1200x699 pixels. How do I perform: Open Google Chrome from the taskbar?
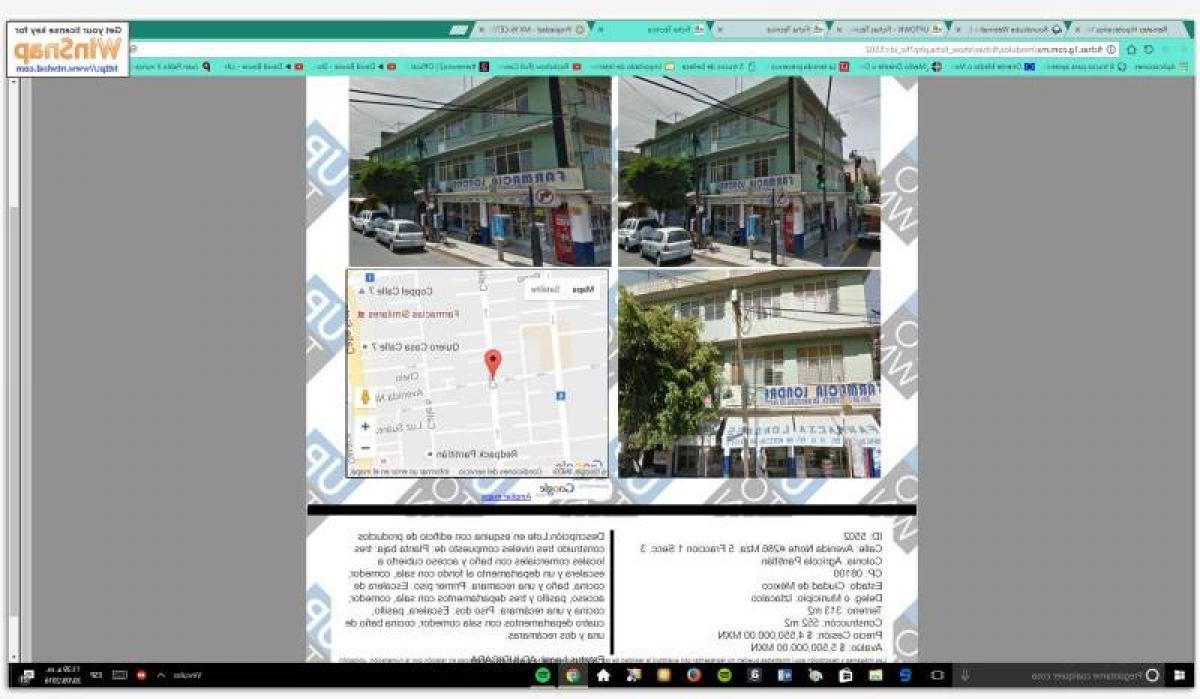pyautogui.click(x=573, y=675)
